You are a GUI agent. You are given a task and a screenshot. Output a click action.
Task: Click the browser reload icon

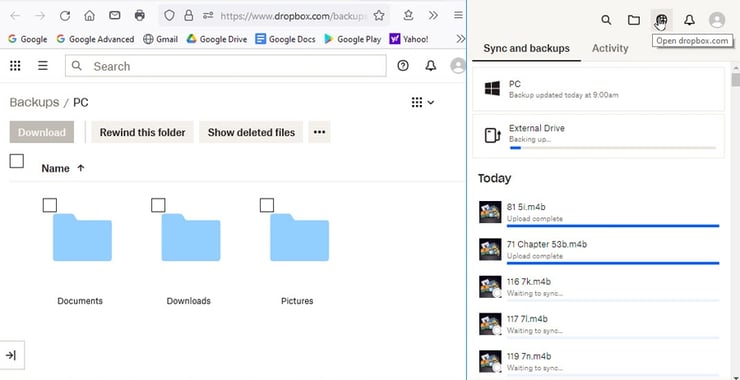point(65,16)
